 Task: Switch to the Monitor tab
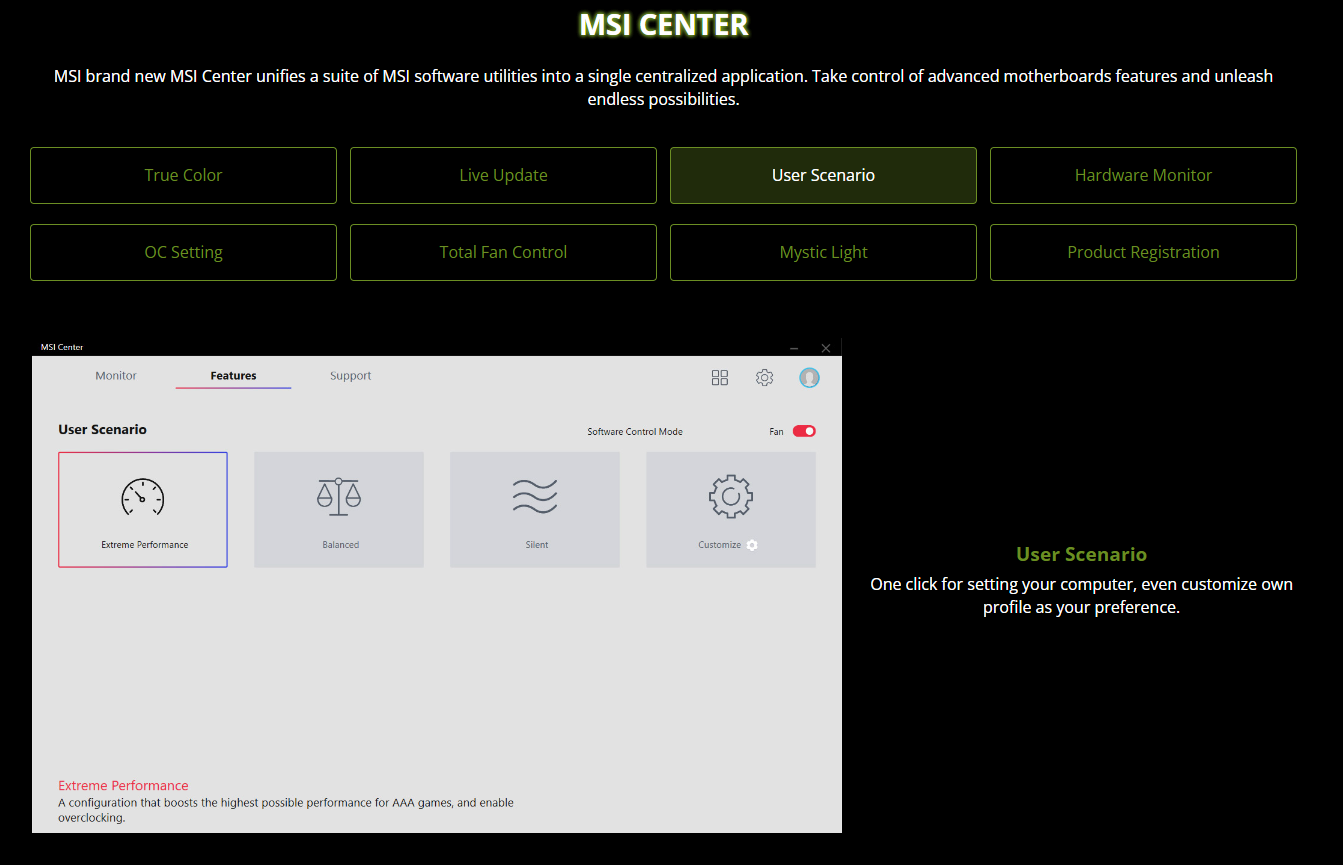[116, 376]
